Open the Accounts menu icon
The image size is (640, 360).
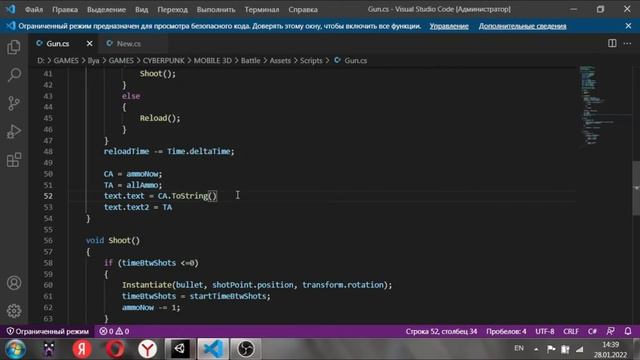14,283
